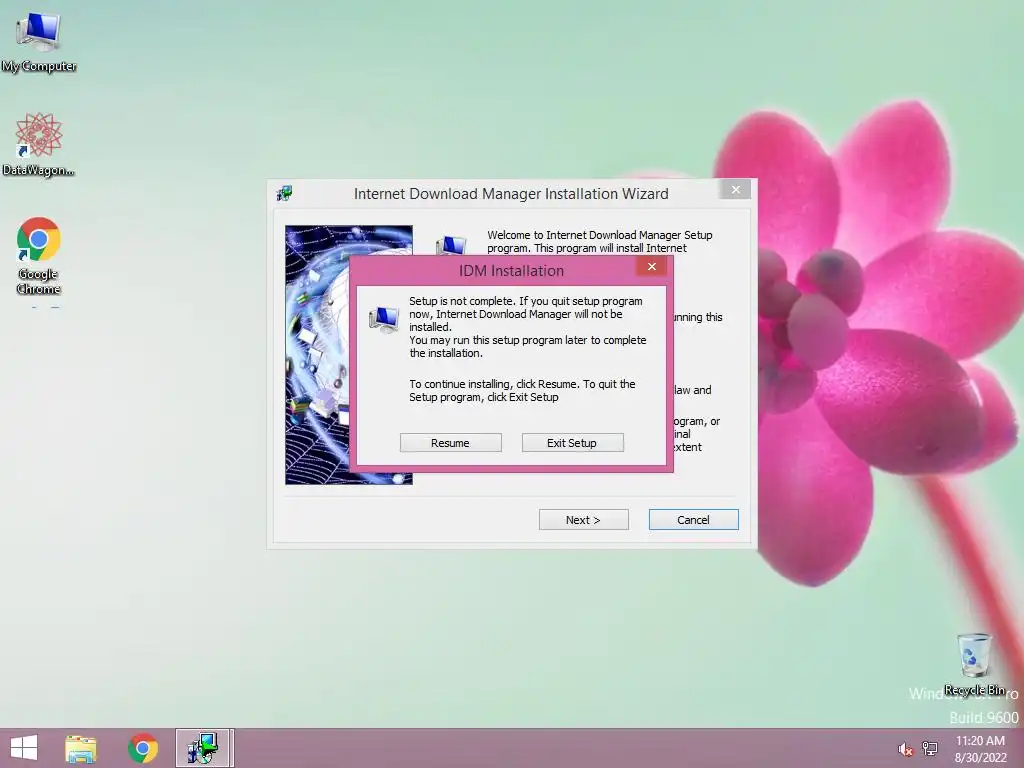Click Next in the Installation Wizard

tap(584, 520)
